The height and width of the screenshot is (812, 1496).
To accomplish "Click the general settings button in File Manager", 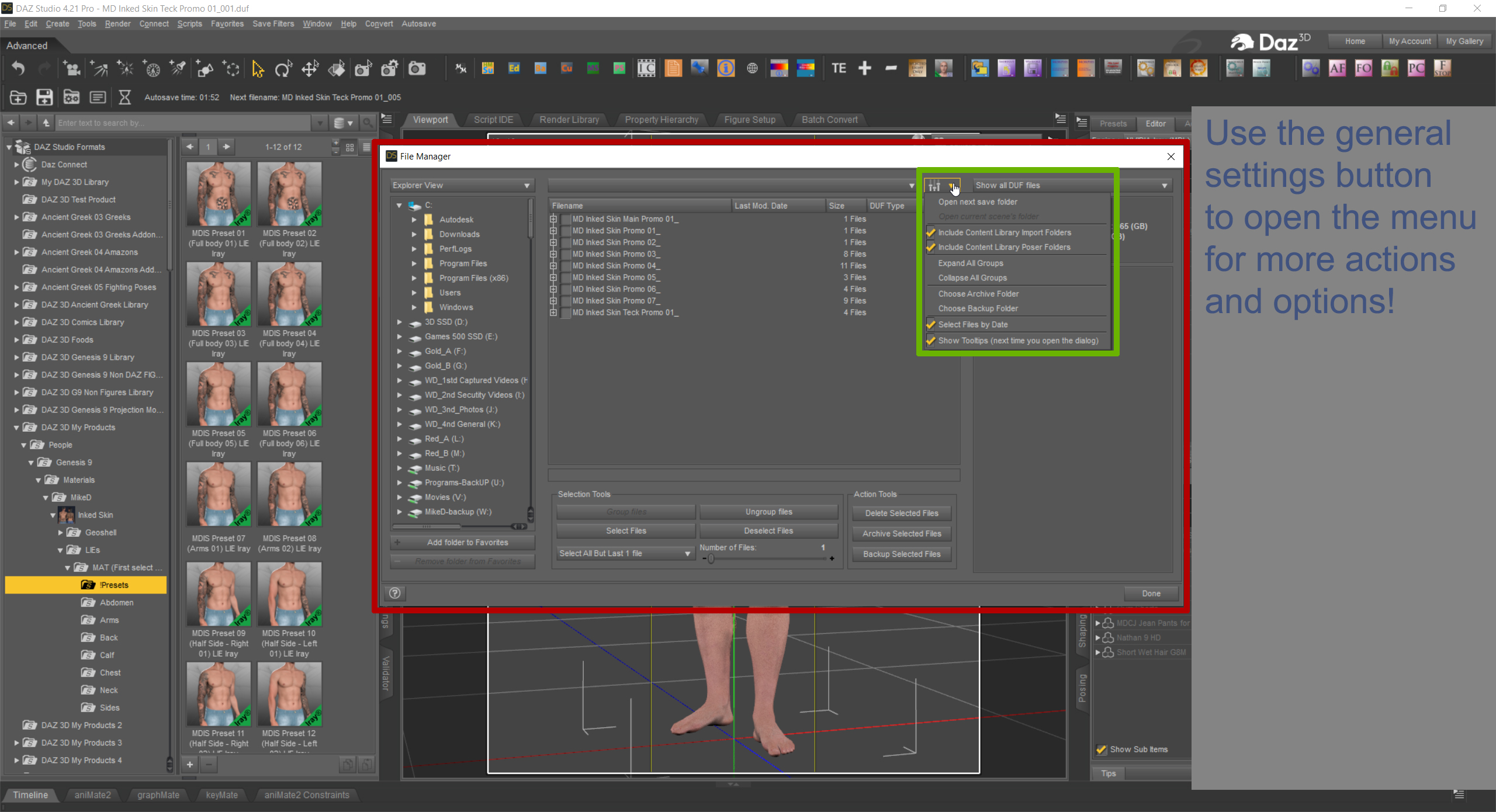I will point(941,186).
